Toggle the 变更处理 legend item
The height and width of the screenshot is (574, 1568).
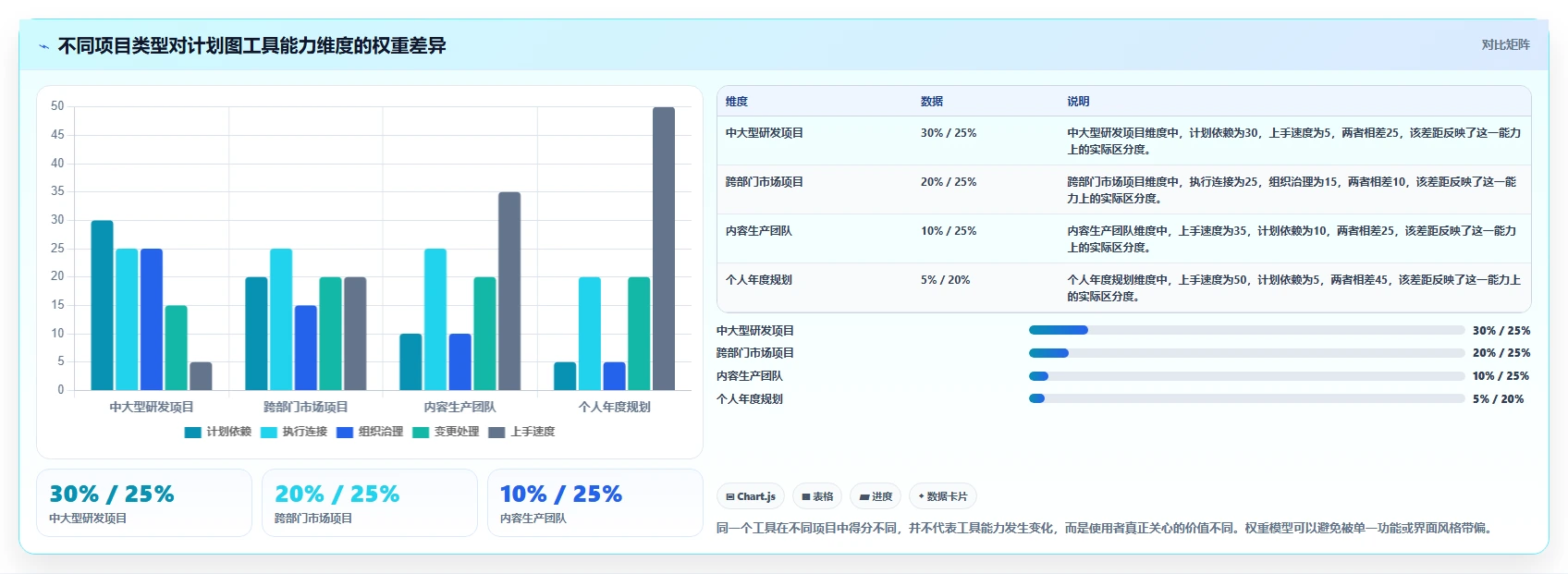[446, 432]
